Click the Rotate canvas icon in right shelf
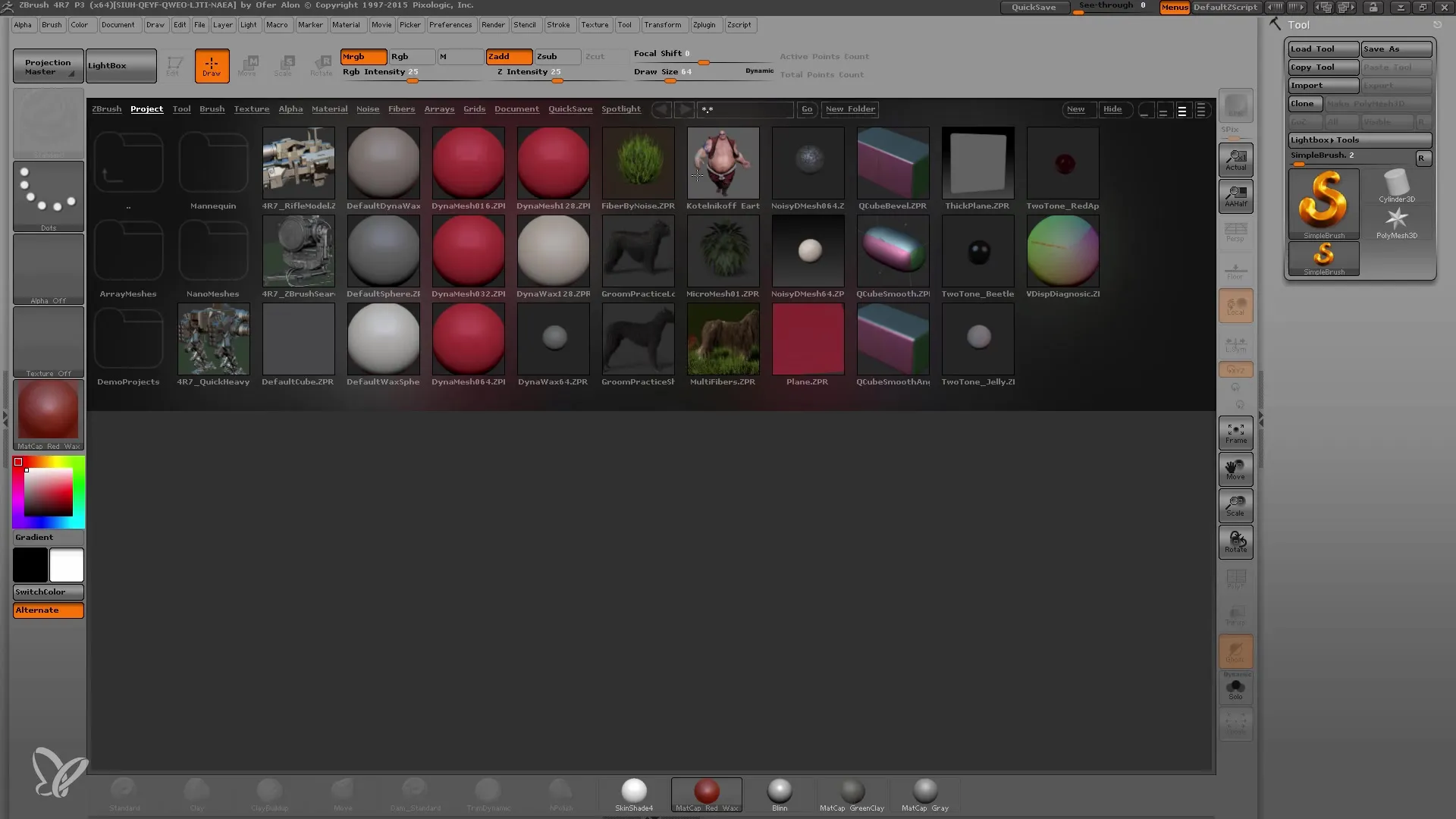Screen dimensions: 1456x819 click(1235, 542)
